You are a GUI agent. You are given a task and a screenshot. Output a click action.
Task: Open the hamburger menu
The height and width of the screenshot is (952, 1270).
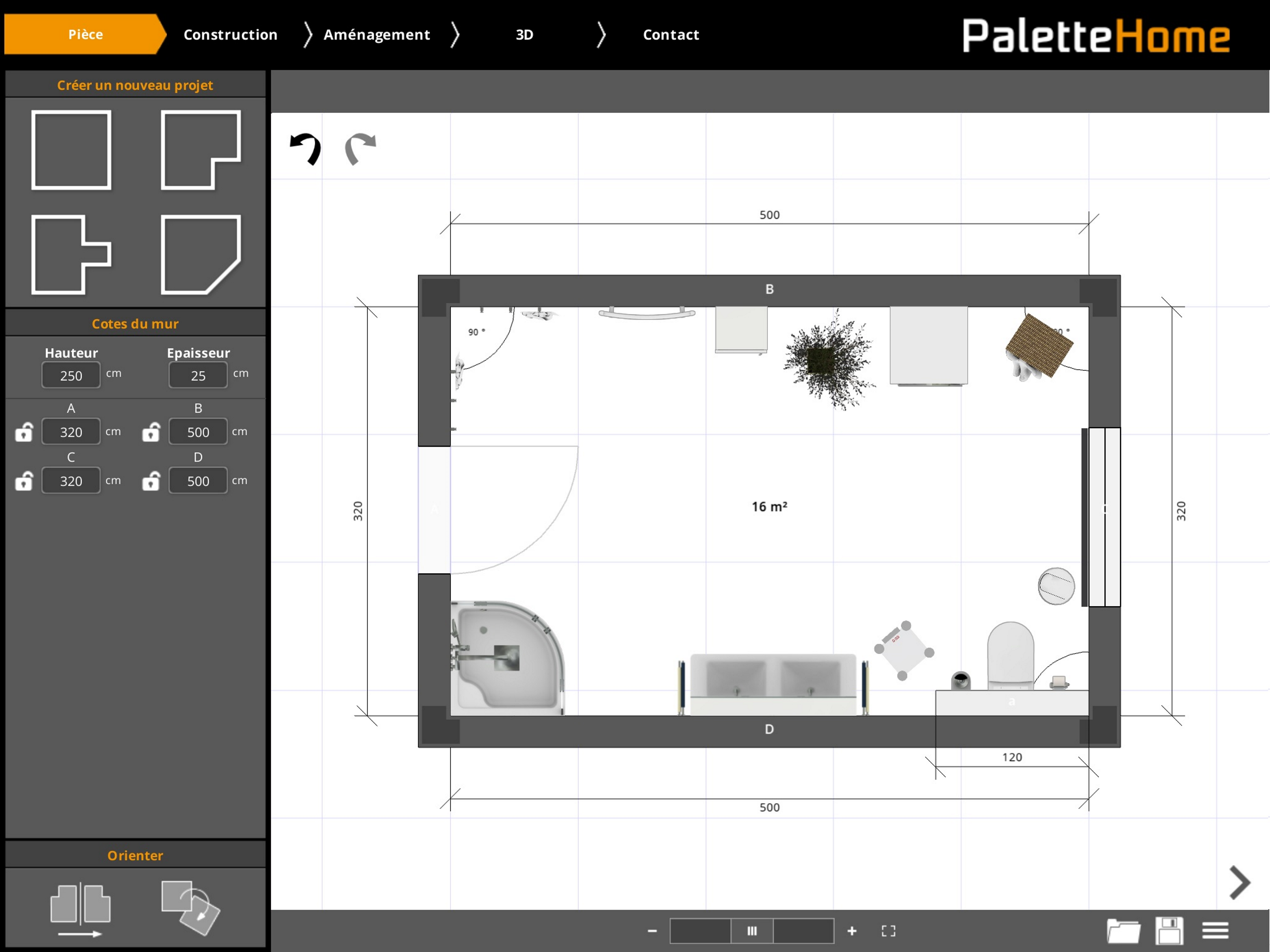[1216, 930]
